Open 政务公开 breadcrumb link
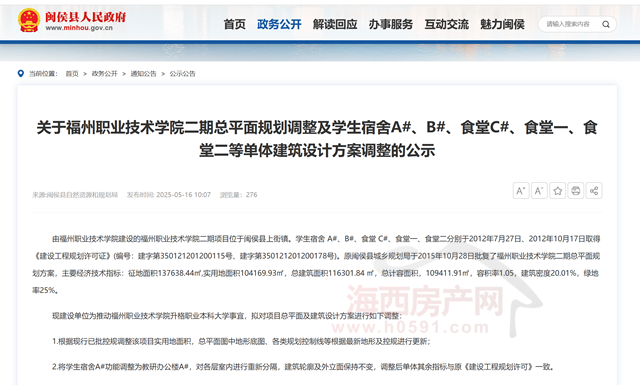This screenshot has width=640, height=385. click(104, 74)
